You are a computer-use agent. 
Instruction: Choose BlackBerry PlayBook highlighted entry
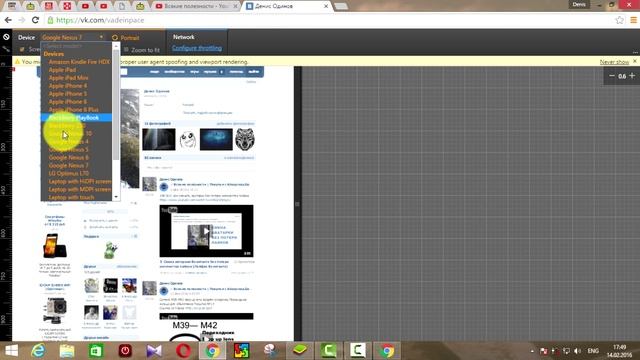coord(76,118)
